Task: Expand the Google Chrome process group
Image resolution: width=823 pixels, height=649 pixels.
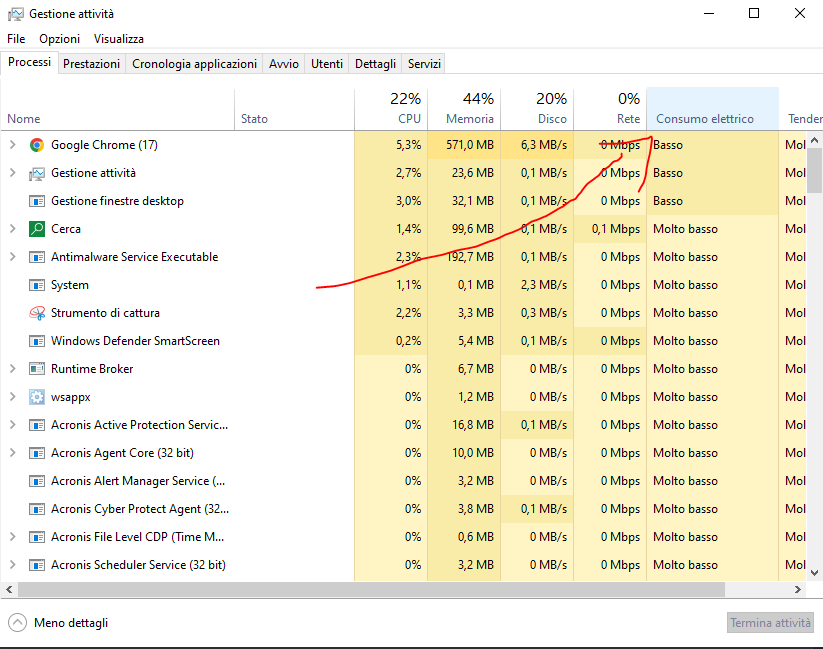Action: [12, 145]
